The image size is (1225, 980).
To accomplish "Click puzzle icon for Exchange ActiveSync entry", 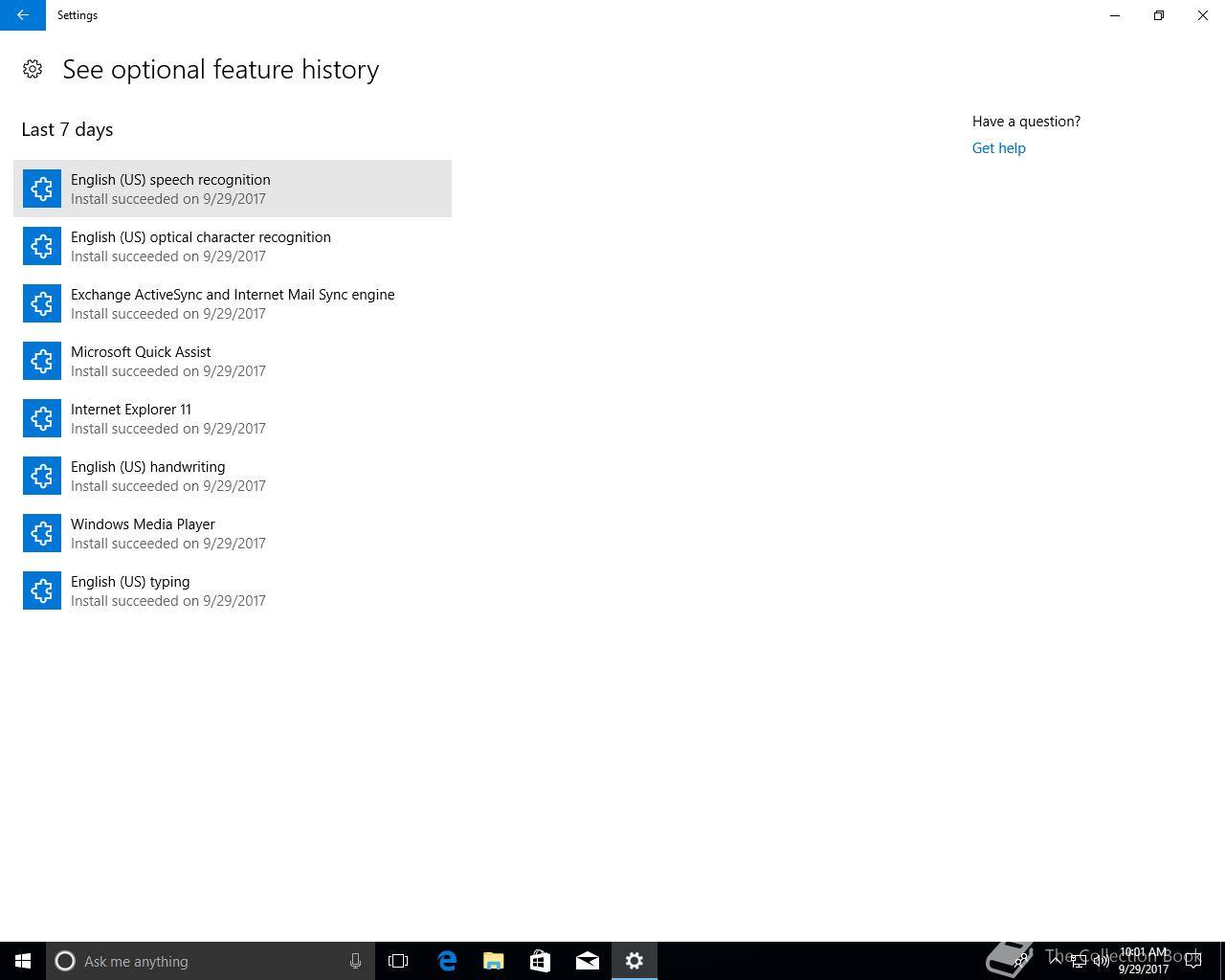I will click(42, 303).
